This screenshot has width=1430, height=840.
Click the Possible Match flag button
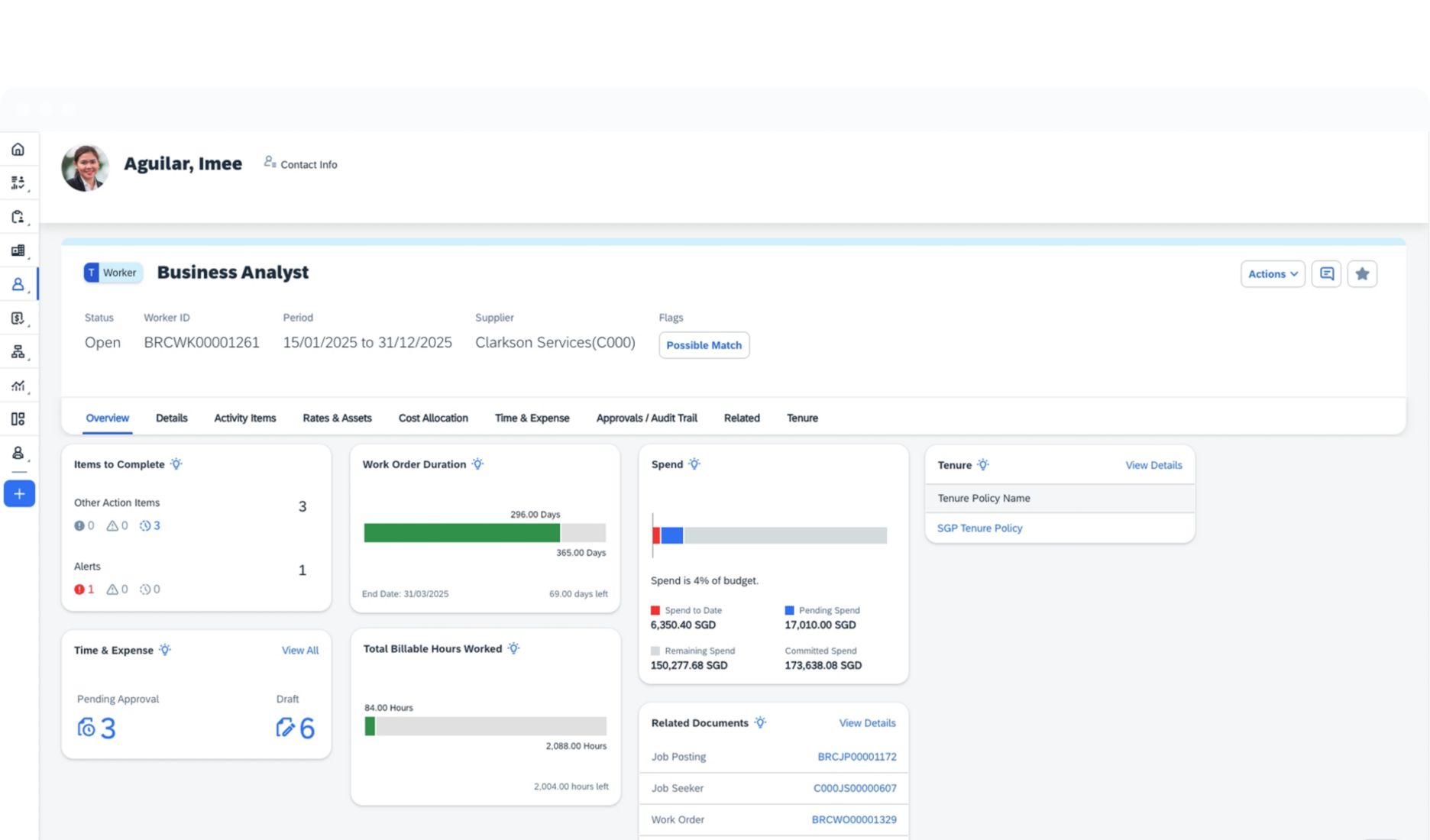704,345
